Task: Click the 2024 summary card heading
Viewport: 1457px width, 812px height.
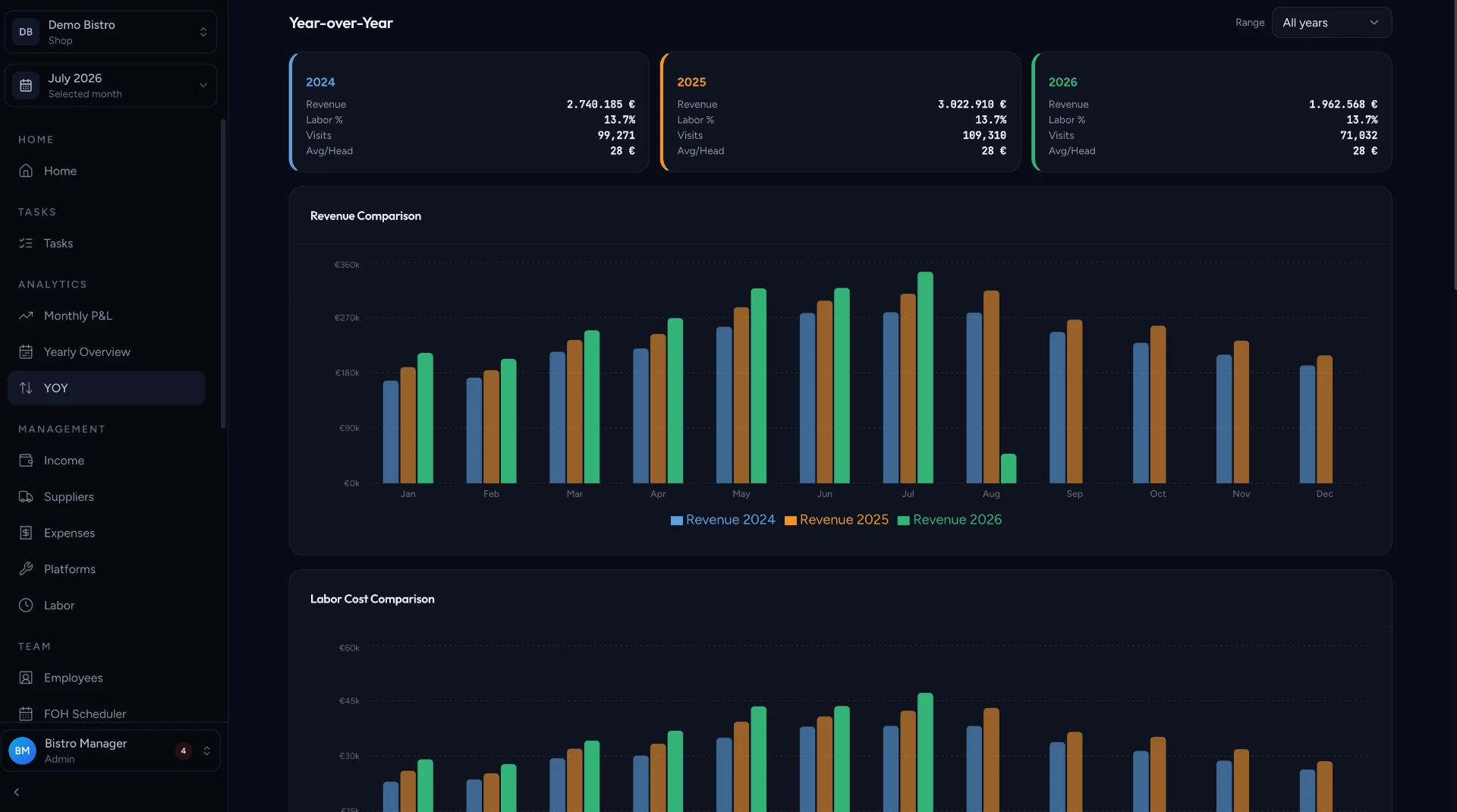Action: [320, 82]
